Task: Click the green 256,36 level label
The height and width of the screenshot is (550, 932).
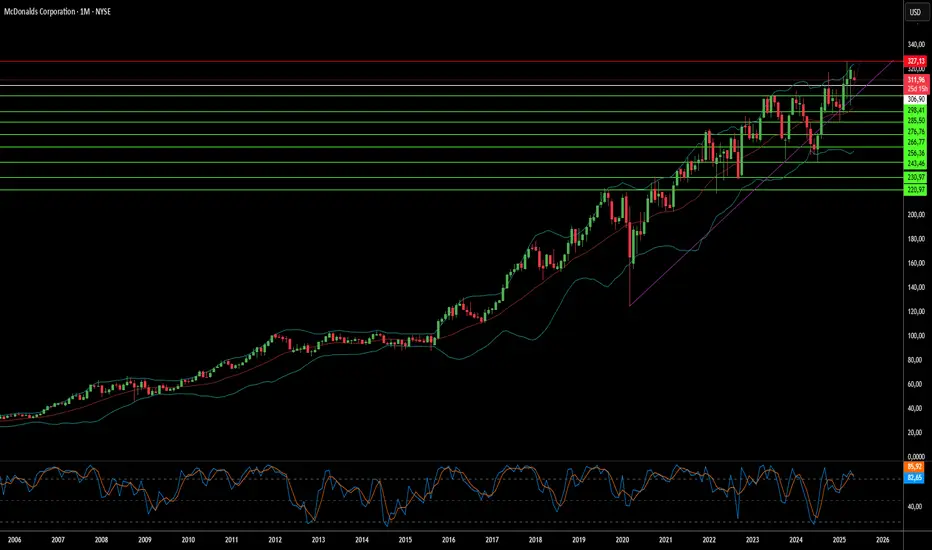Action: [914, 153]
